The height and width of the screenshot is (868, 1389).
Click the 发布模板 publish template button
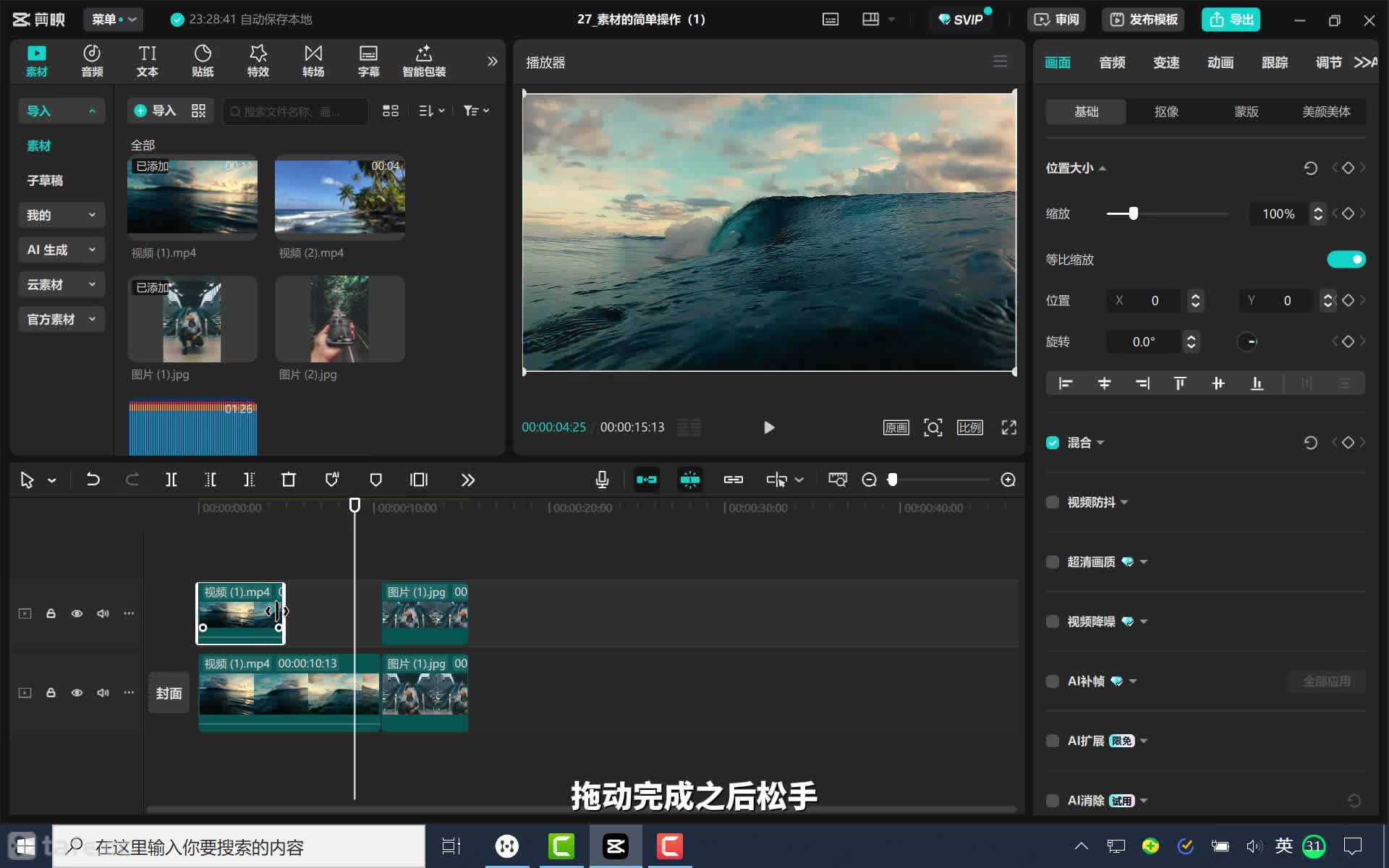[1144, 20]
